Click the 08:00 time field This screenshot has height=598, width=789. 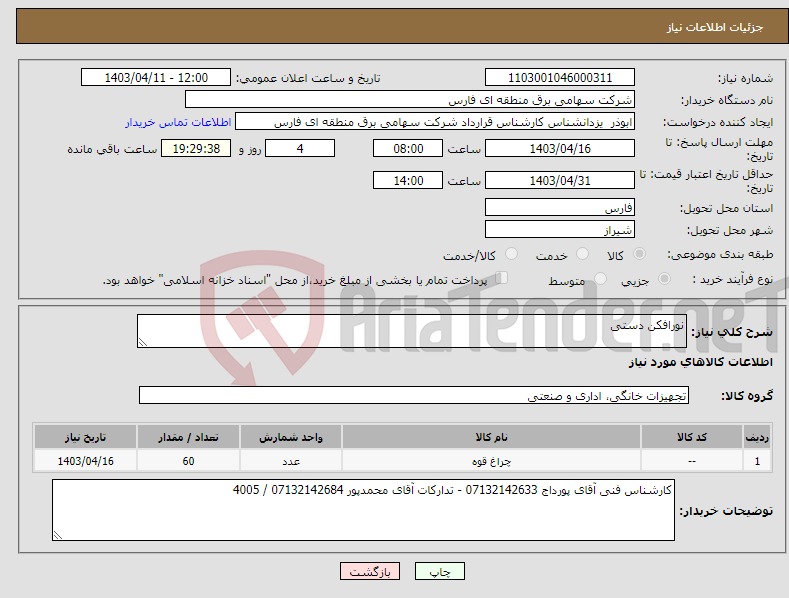(x=408, y=148)
